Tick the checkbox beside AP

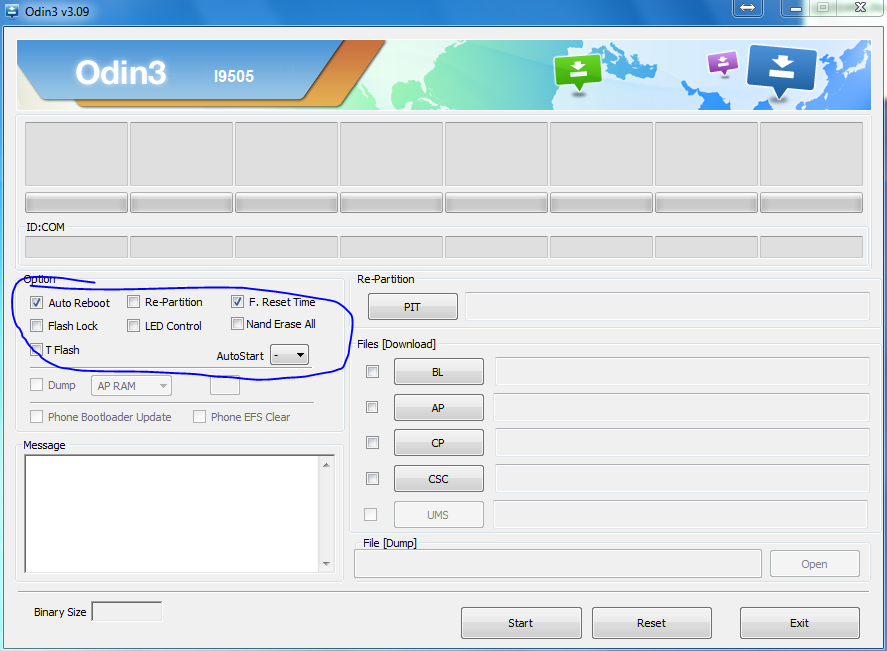click(372, 407)
